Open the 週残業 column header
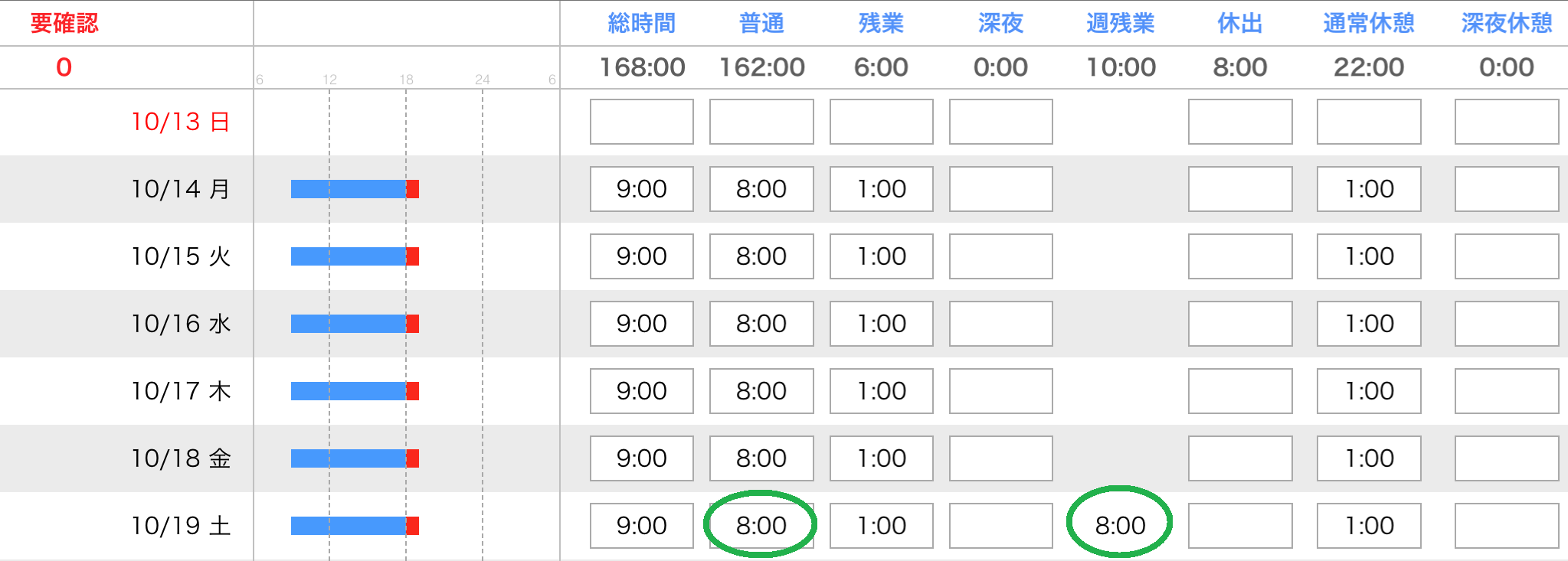The width and height of the screenshot is (1568, 561). pos(1120,24)
